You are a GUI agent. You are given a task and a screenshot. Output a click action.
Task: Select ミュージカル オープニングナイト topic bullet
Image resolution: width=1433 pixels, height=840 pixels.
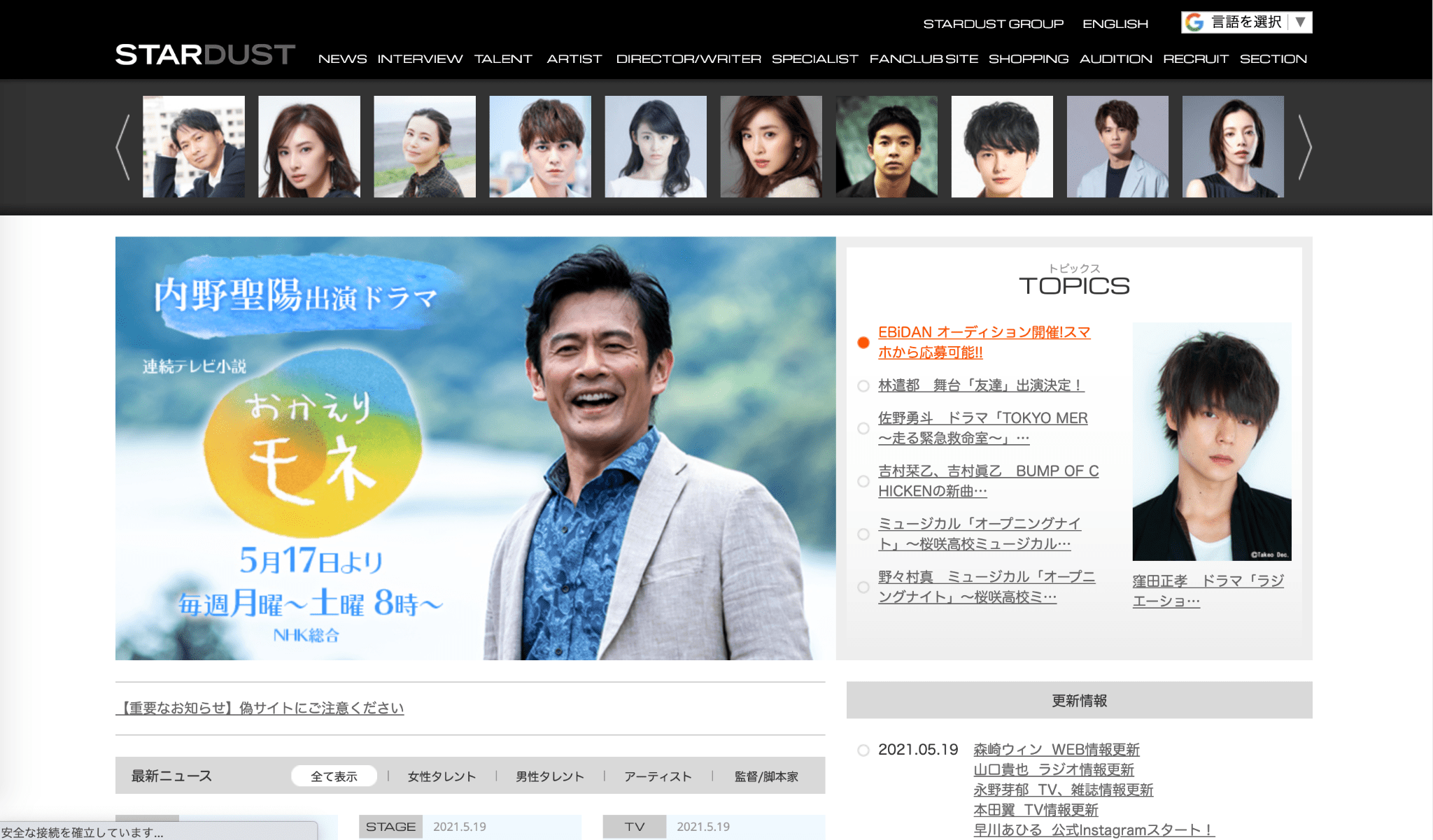863,534
